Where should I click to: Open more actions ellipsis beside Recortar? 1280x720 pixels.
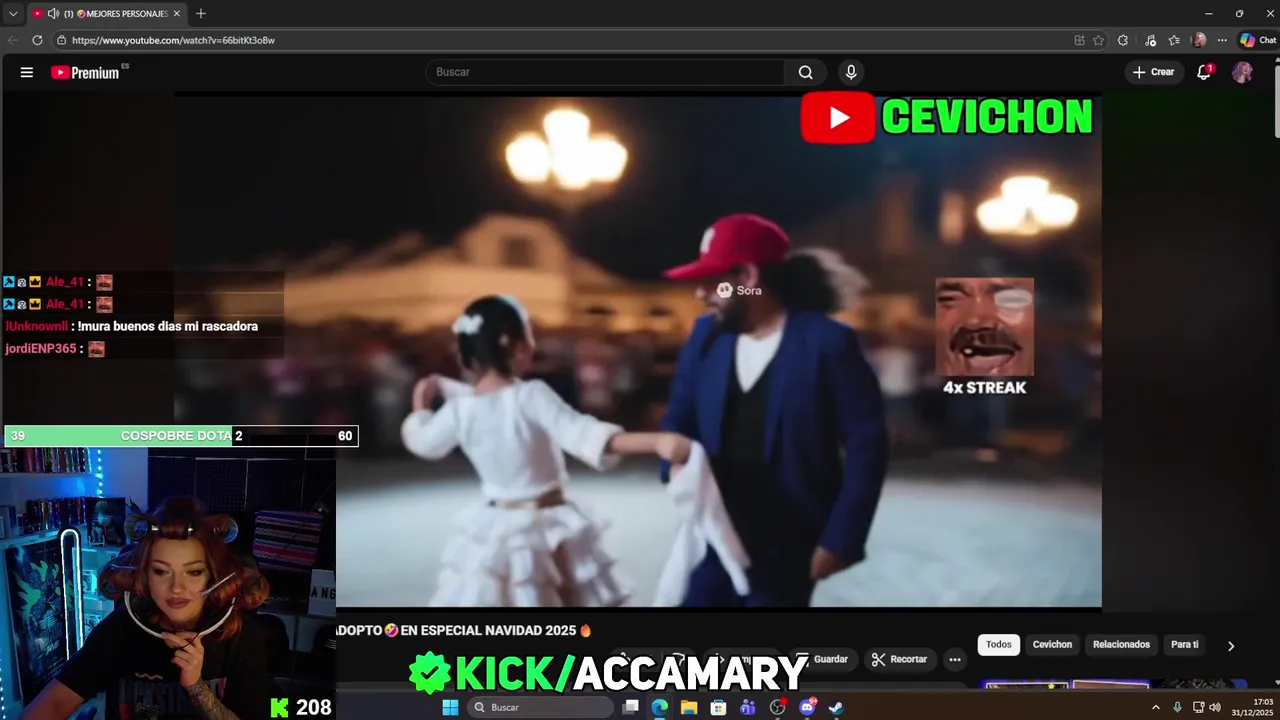coord(955,659)
